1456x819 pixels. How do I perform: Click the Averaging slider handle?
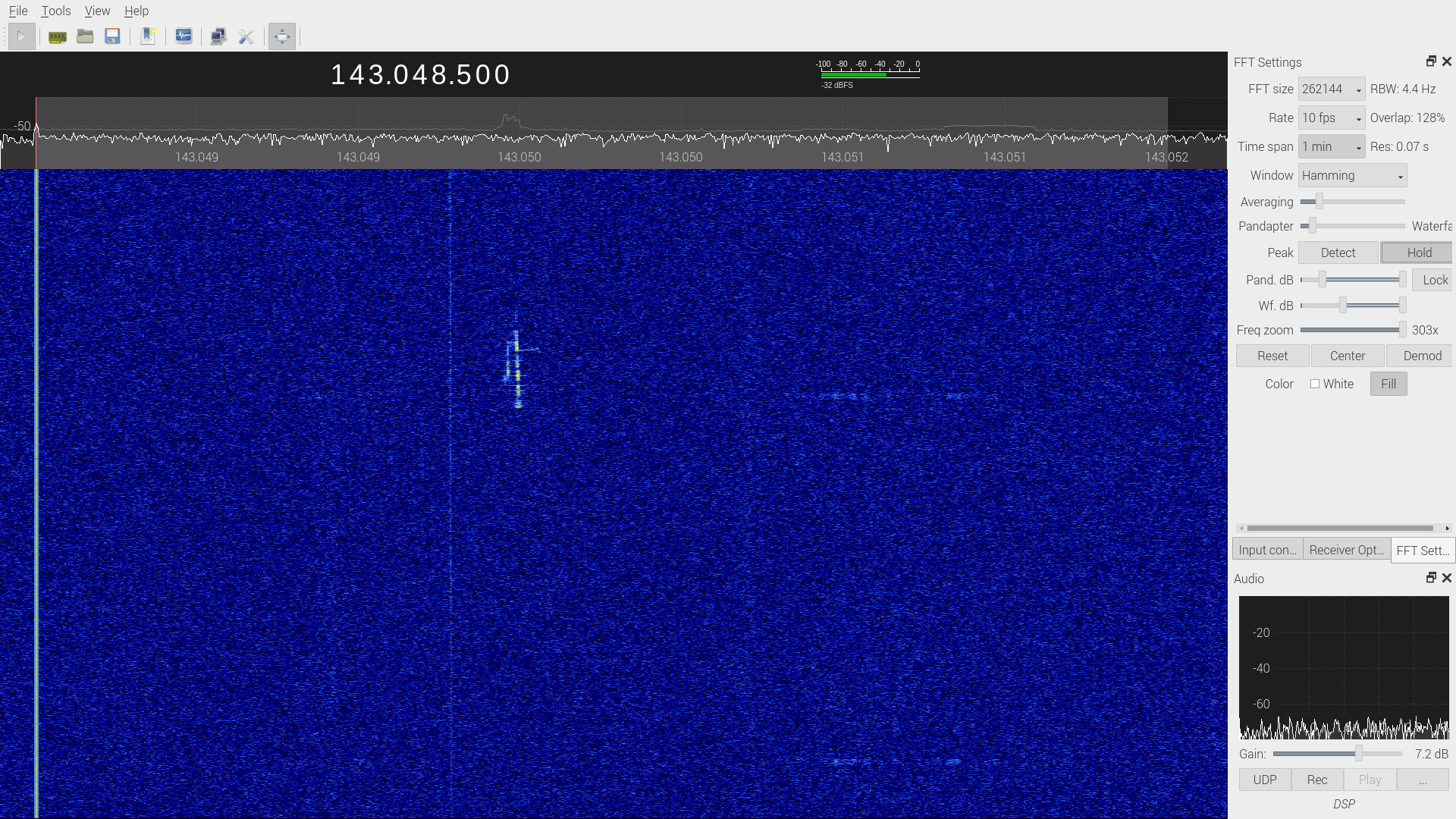pyautogui.click(x=1319, y=201)
